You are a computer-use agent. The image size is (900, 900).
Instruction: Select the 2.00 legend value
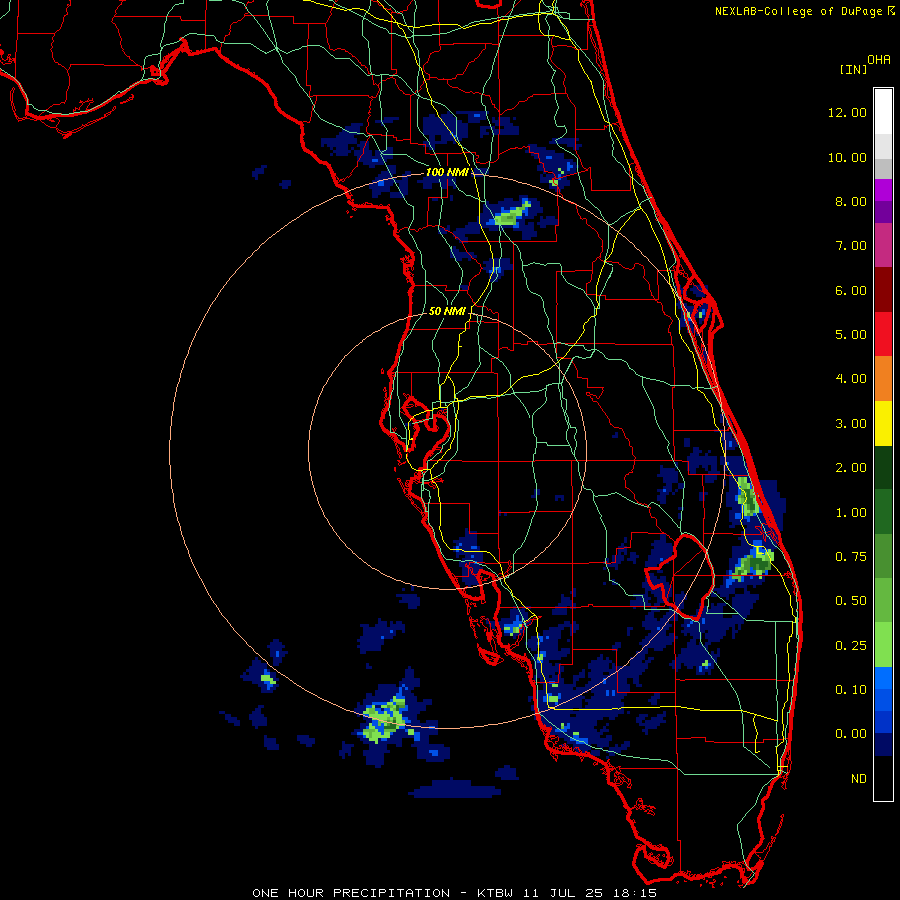click(851, 468)
